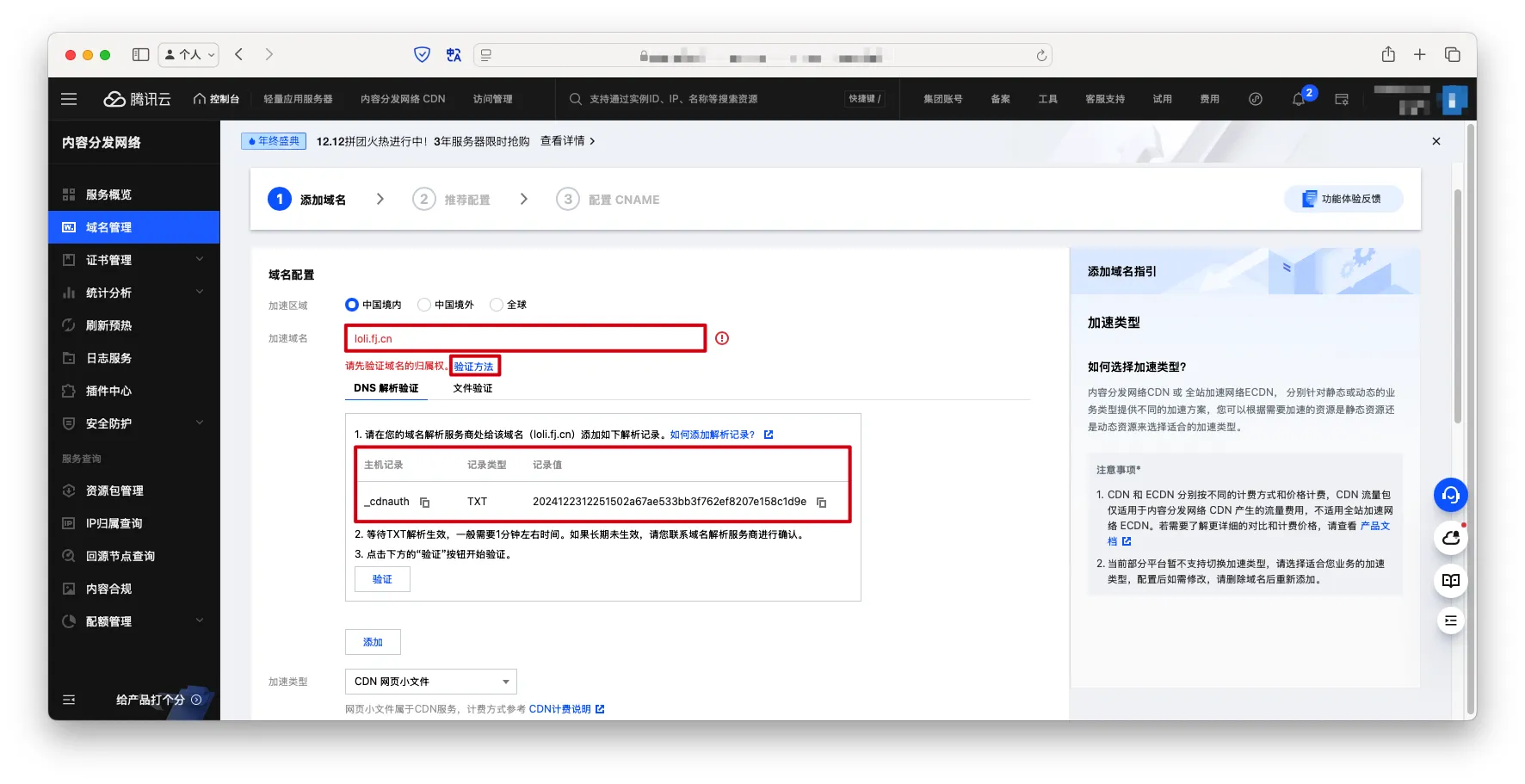
Task: Click the customer service headset icon
Action: click(x=1450, y=495)
